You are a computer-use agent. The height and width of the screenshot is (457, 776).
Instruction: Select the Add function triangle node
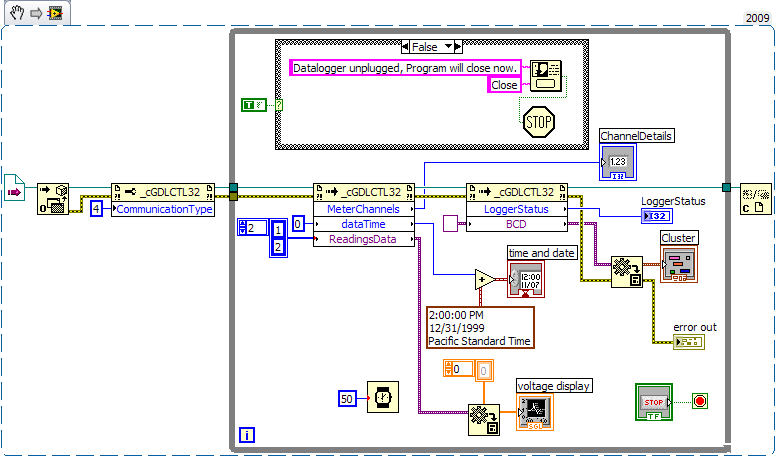[485, 279]
